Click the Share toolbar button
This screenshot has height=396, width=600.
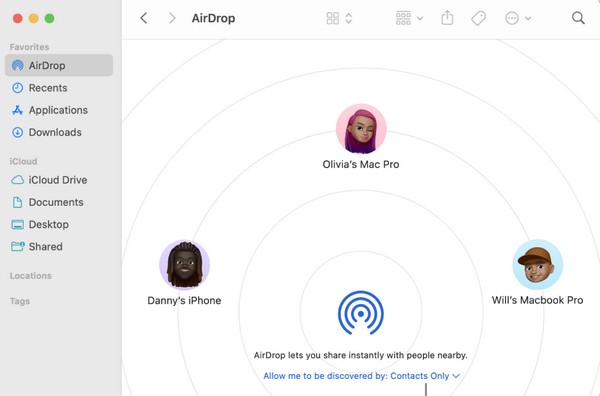pyautogui.click(x=447, y=18)
